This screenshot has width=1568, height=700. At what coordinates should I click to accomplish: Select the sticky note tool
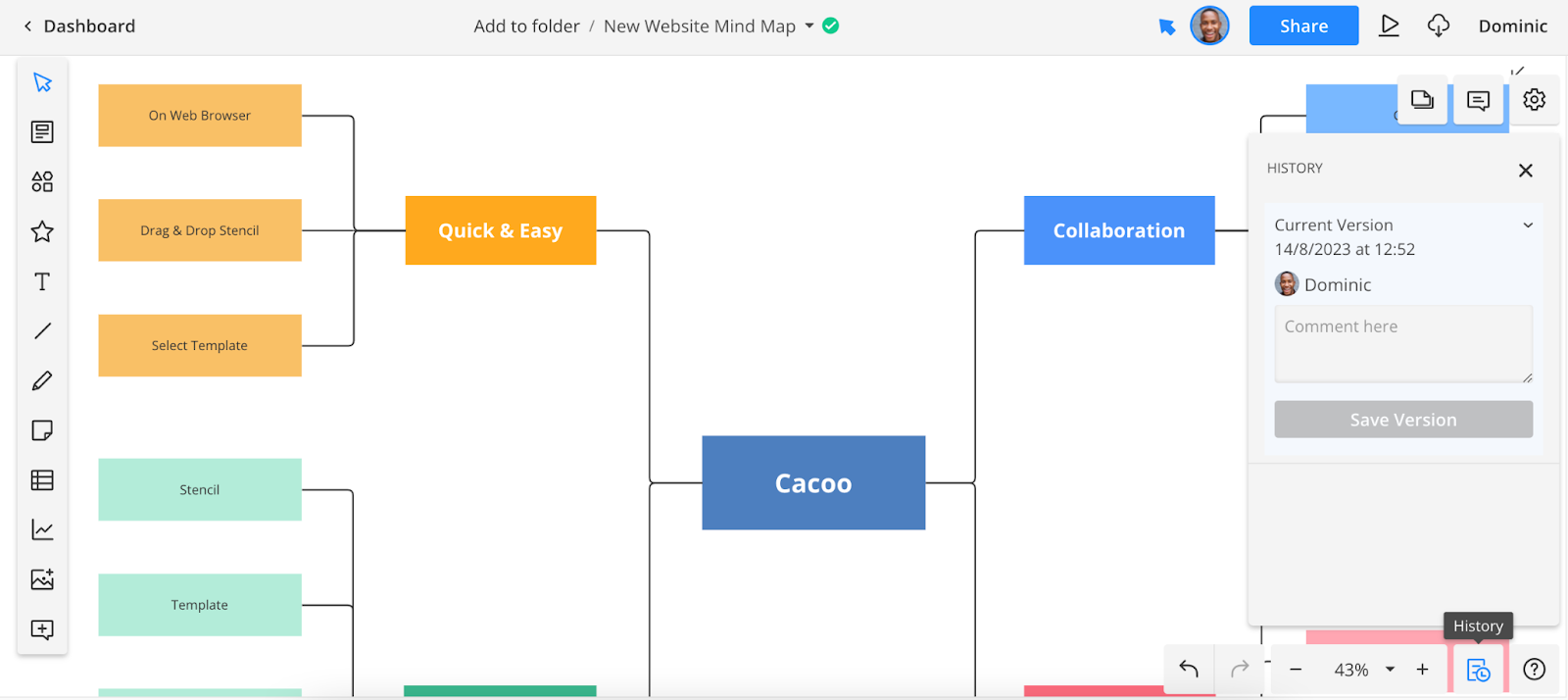pos(42,430)
